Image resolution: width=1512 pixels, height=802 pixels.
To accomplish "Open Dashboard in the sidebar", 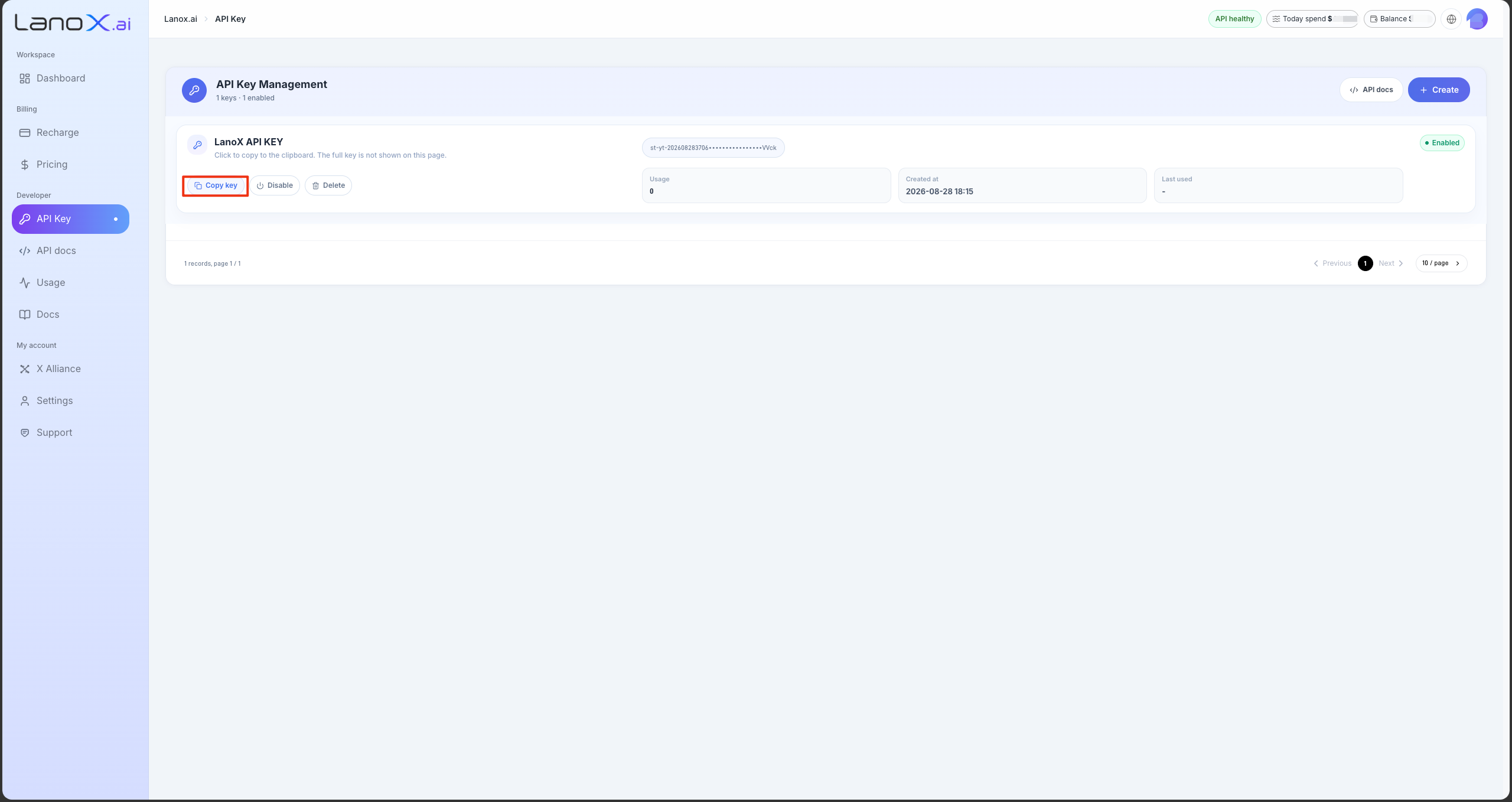I will [x=70, y=79].
